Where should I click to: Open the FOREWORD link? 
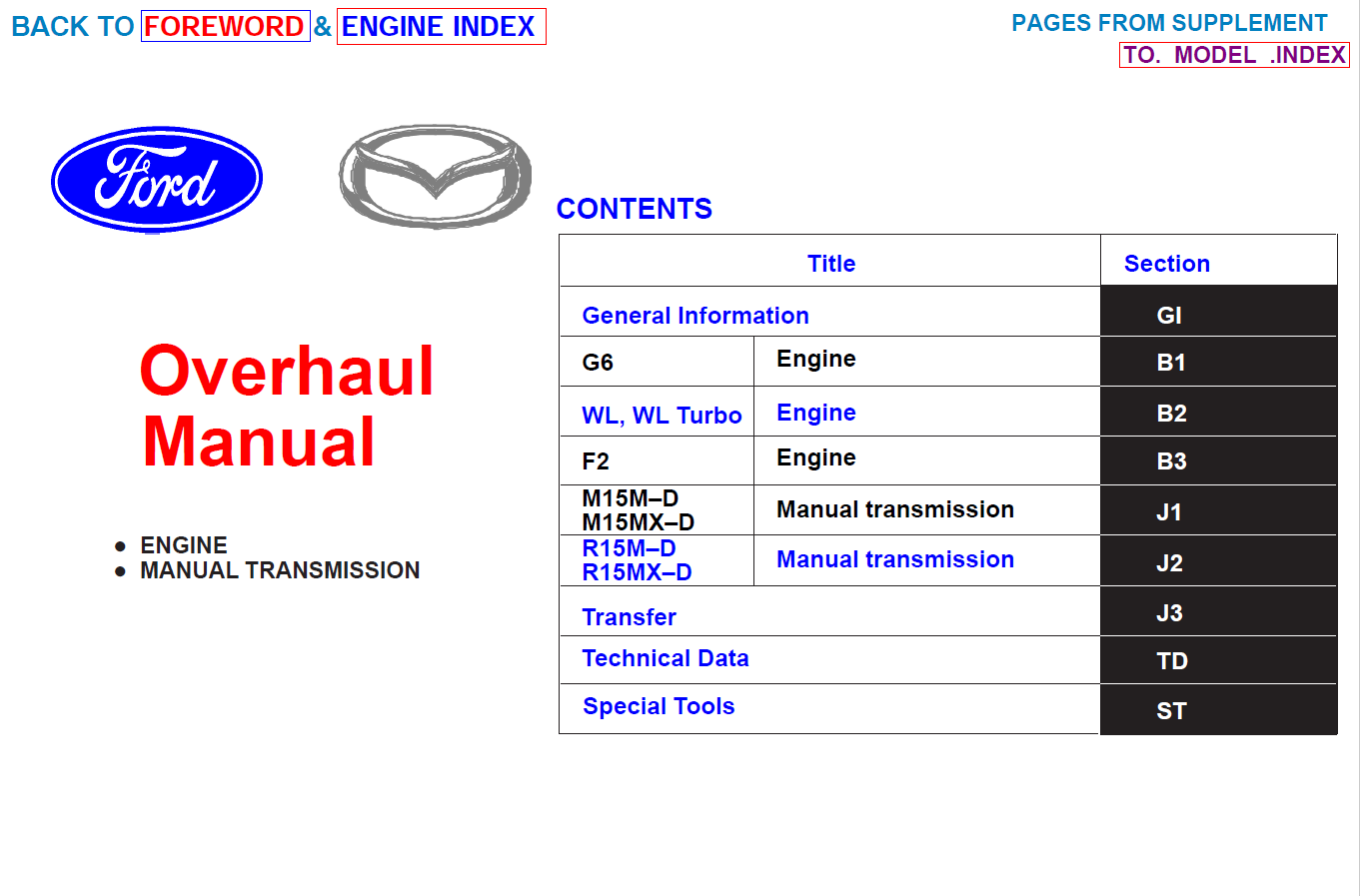pos(225,26)
